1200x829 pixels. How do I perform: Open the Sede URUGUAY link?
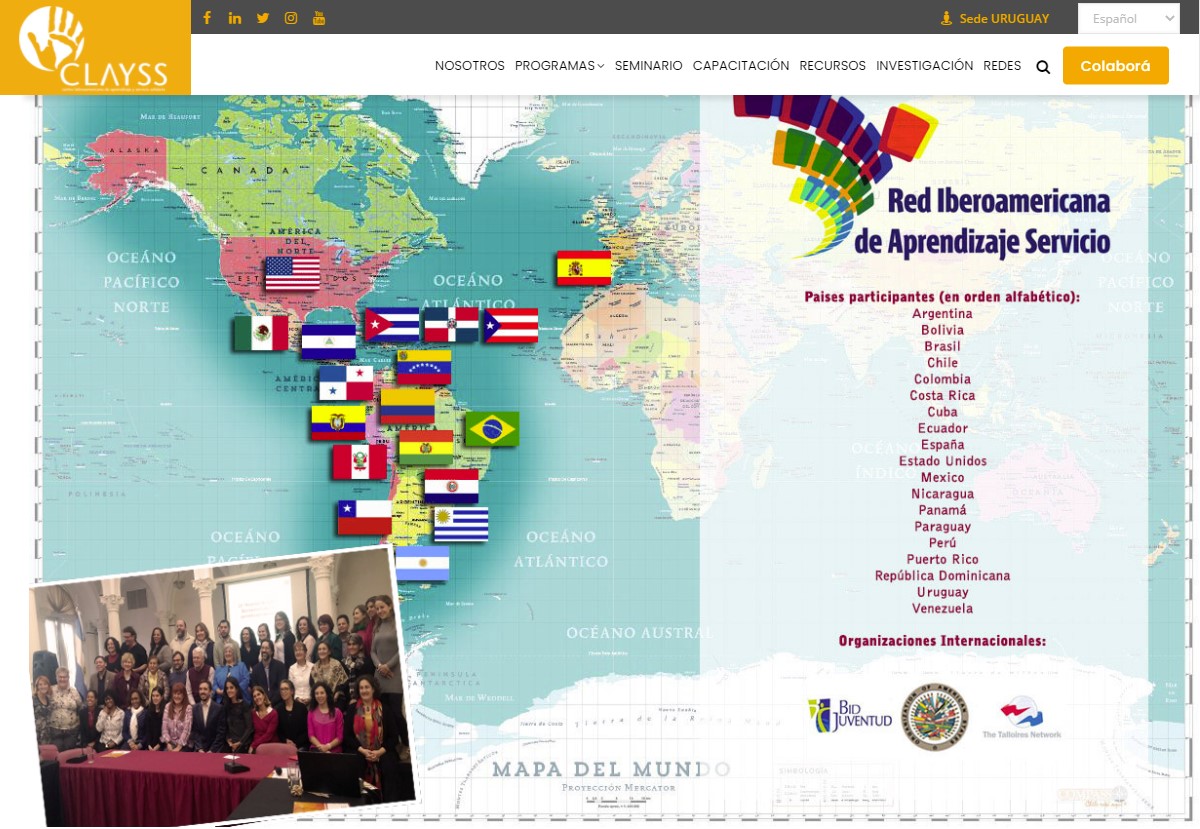click(1003, 18)
